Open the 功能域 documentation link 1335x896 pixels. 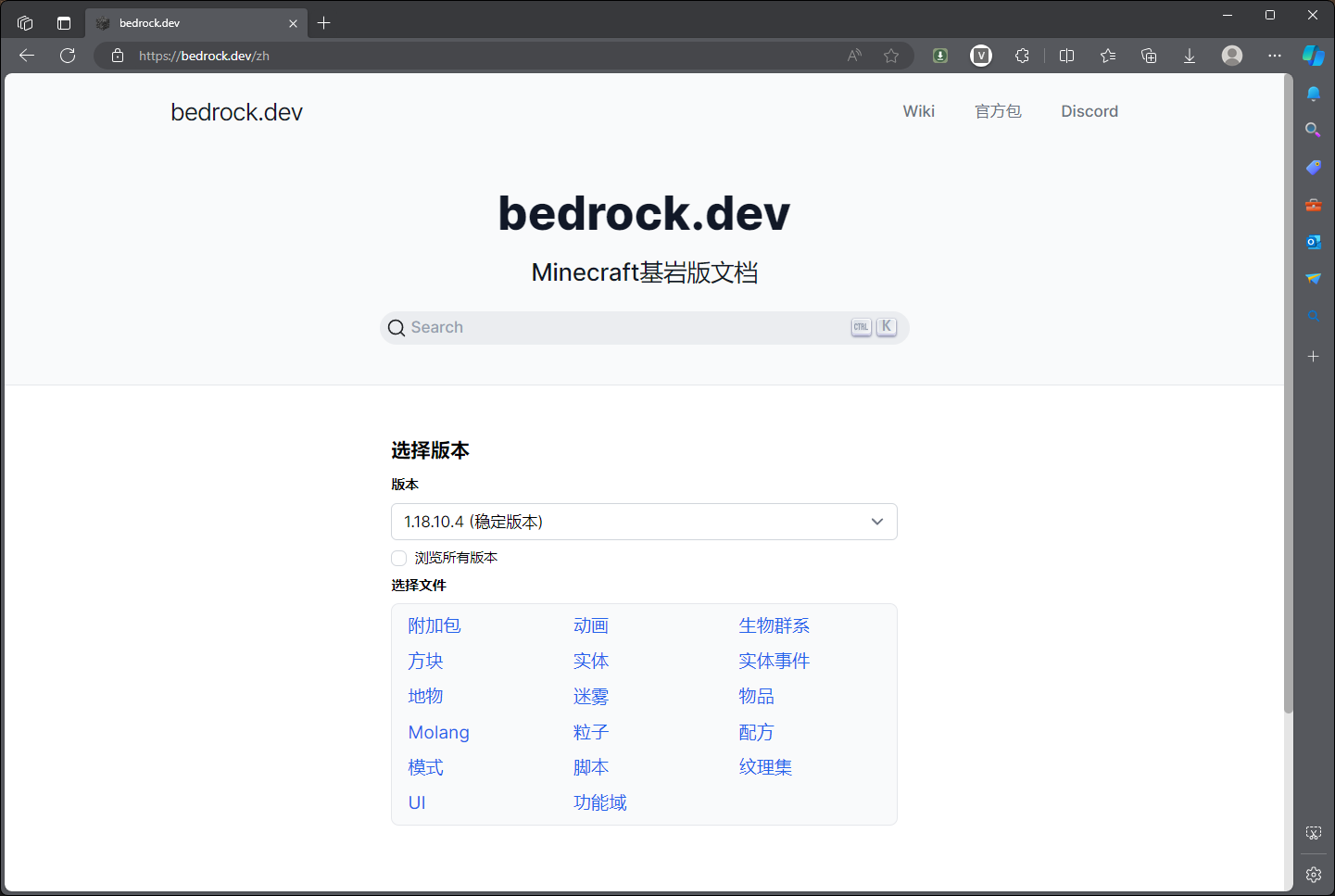[600, 802]
